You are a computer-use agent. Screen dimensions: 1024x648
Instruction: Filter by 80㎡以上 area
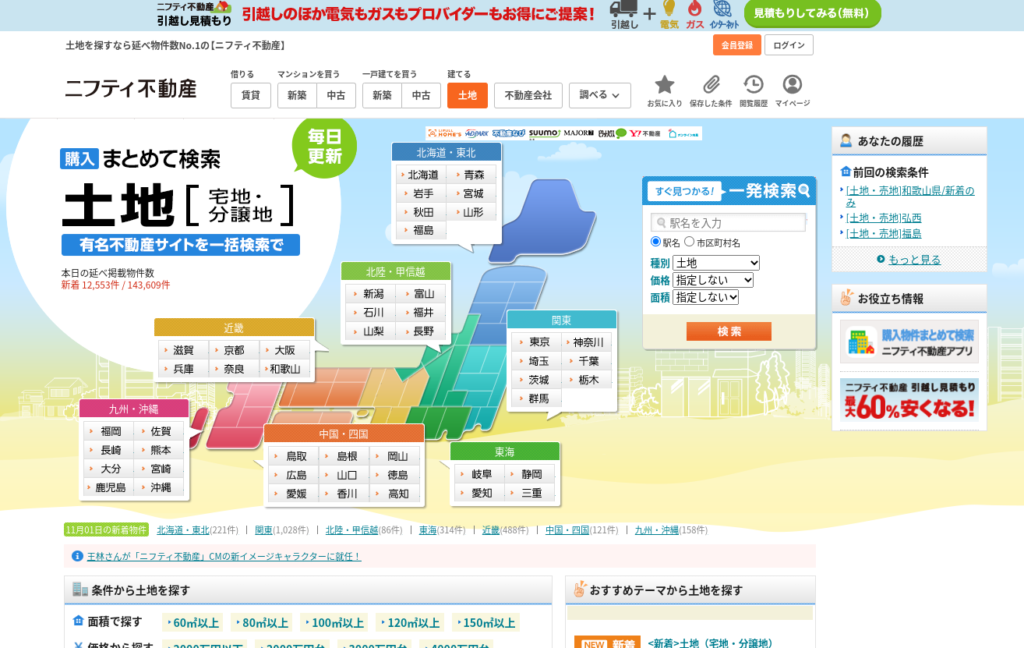(263, 623)
